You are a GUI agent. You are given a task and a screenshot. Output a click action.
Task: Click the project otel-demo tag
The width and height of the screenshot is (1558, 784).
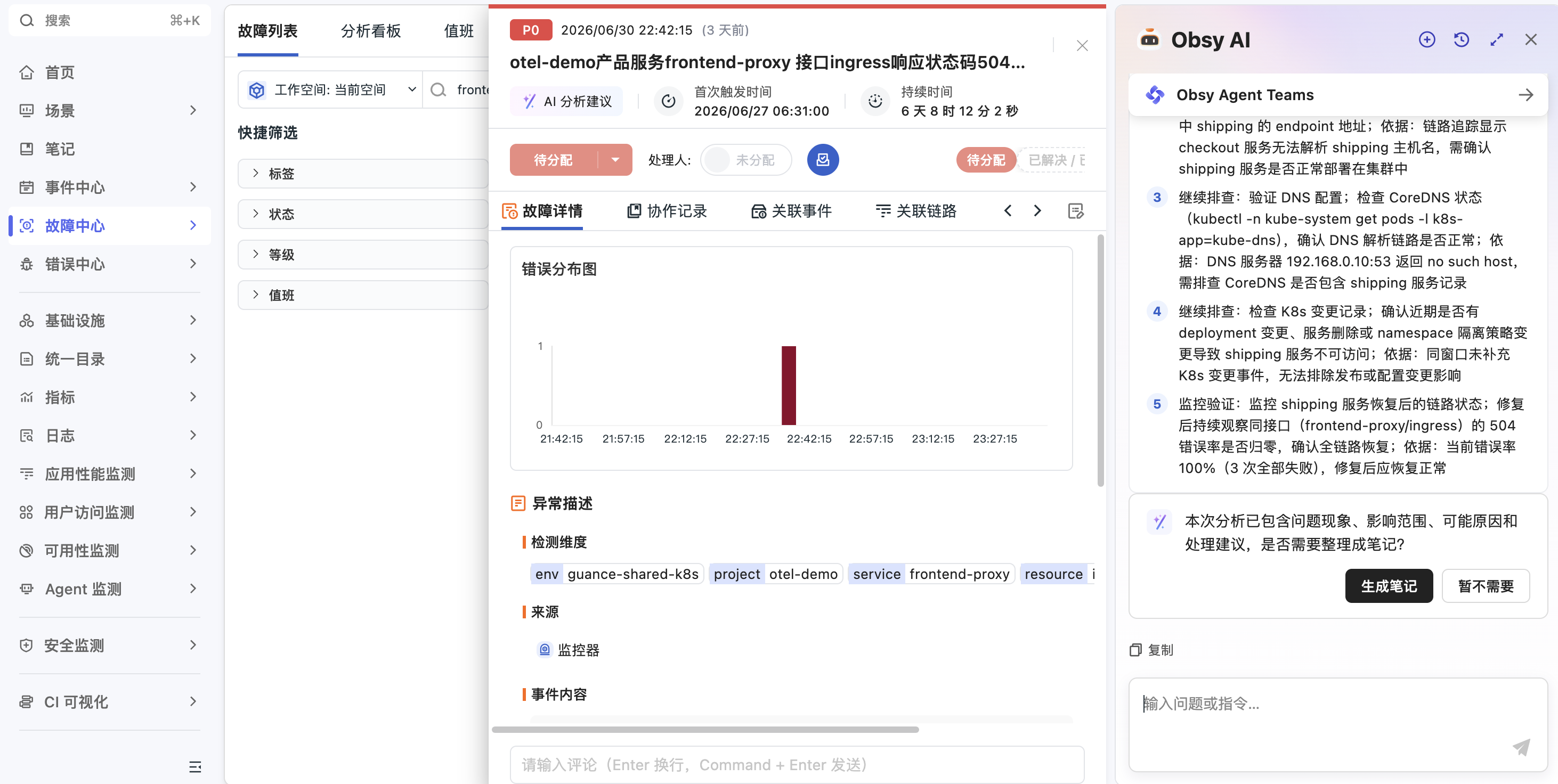(775, 574)
